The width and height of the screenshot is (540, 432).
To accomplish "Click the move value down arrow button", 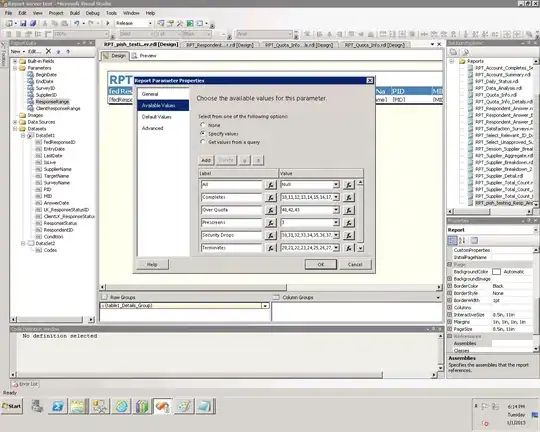I will coord(245,160).
